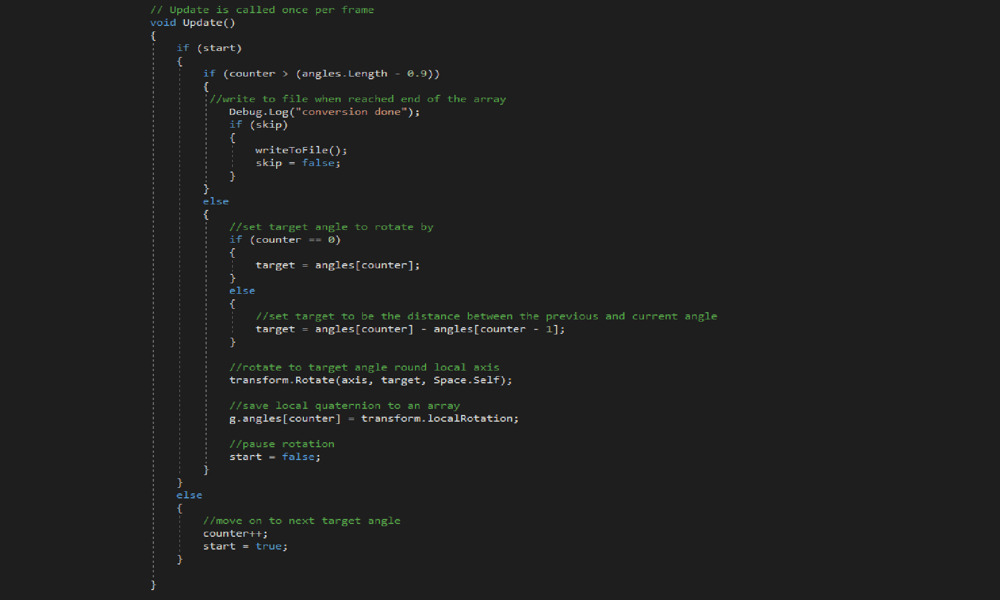
Task: Click the "if (skip)" statement
Action: pos(258,125)
